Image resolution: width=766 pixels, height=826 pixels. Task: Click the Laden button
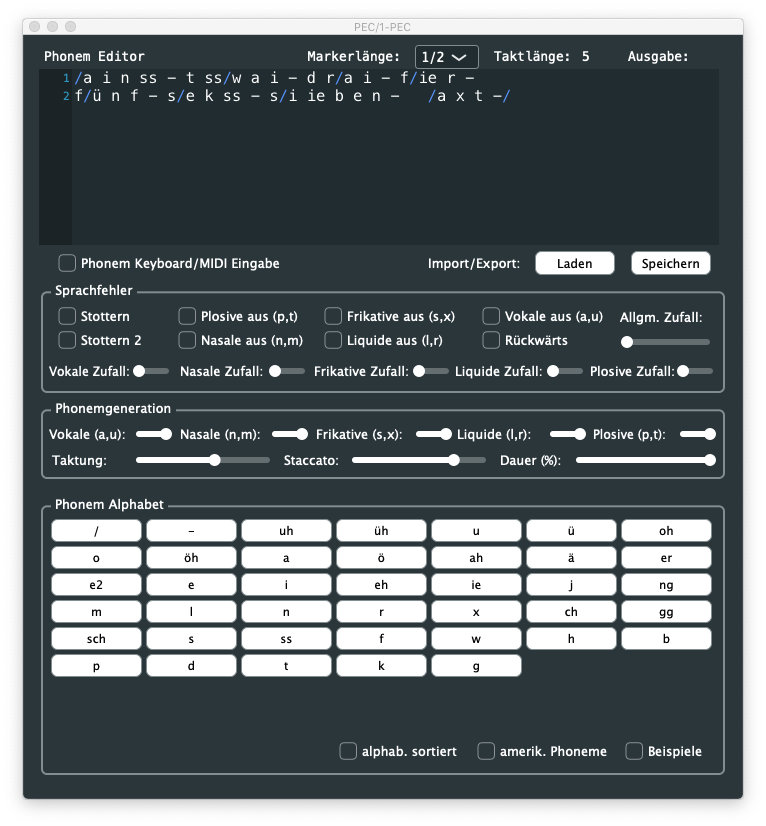(x=574, y=263)
